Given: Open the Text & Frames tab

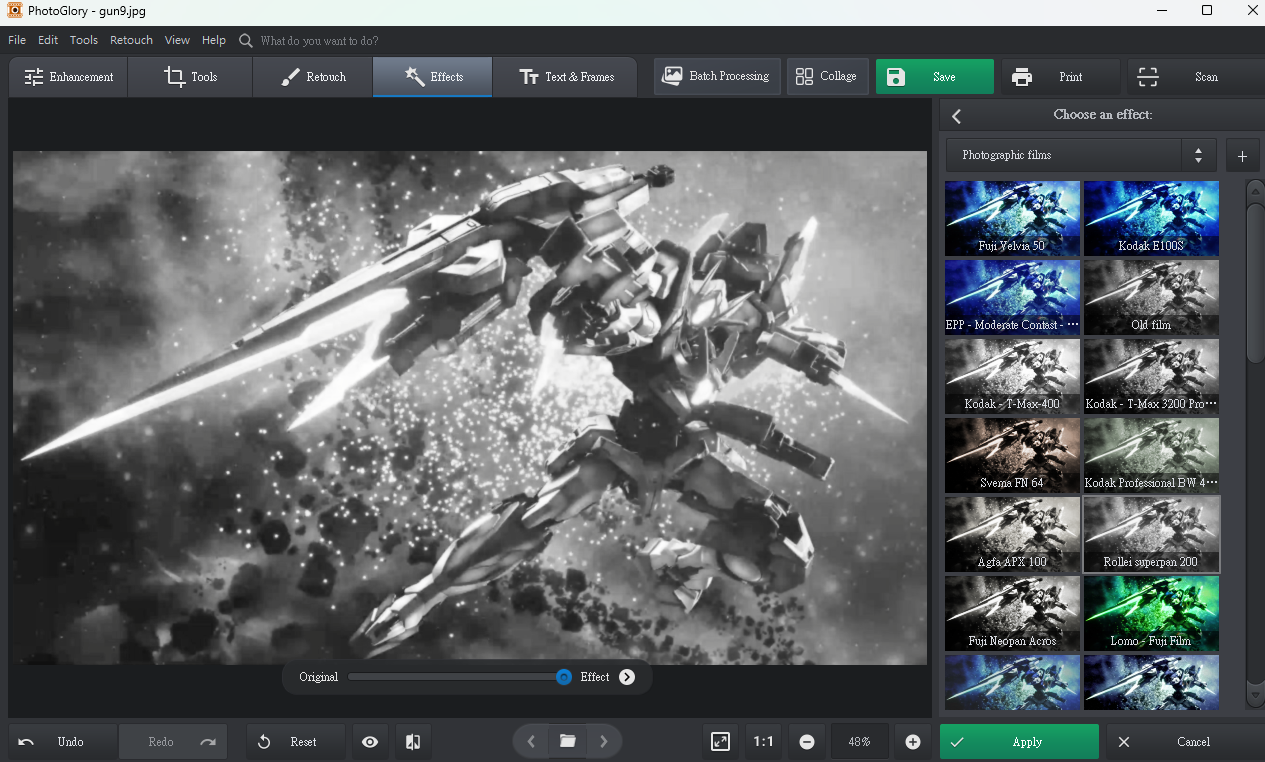Looking at the screenshot, I should pyautogui.click(x=565, y=77).
